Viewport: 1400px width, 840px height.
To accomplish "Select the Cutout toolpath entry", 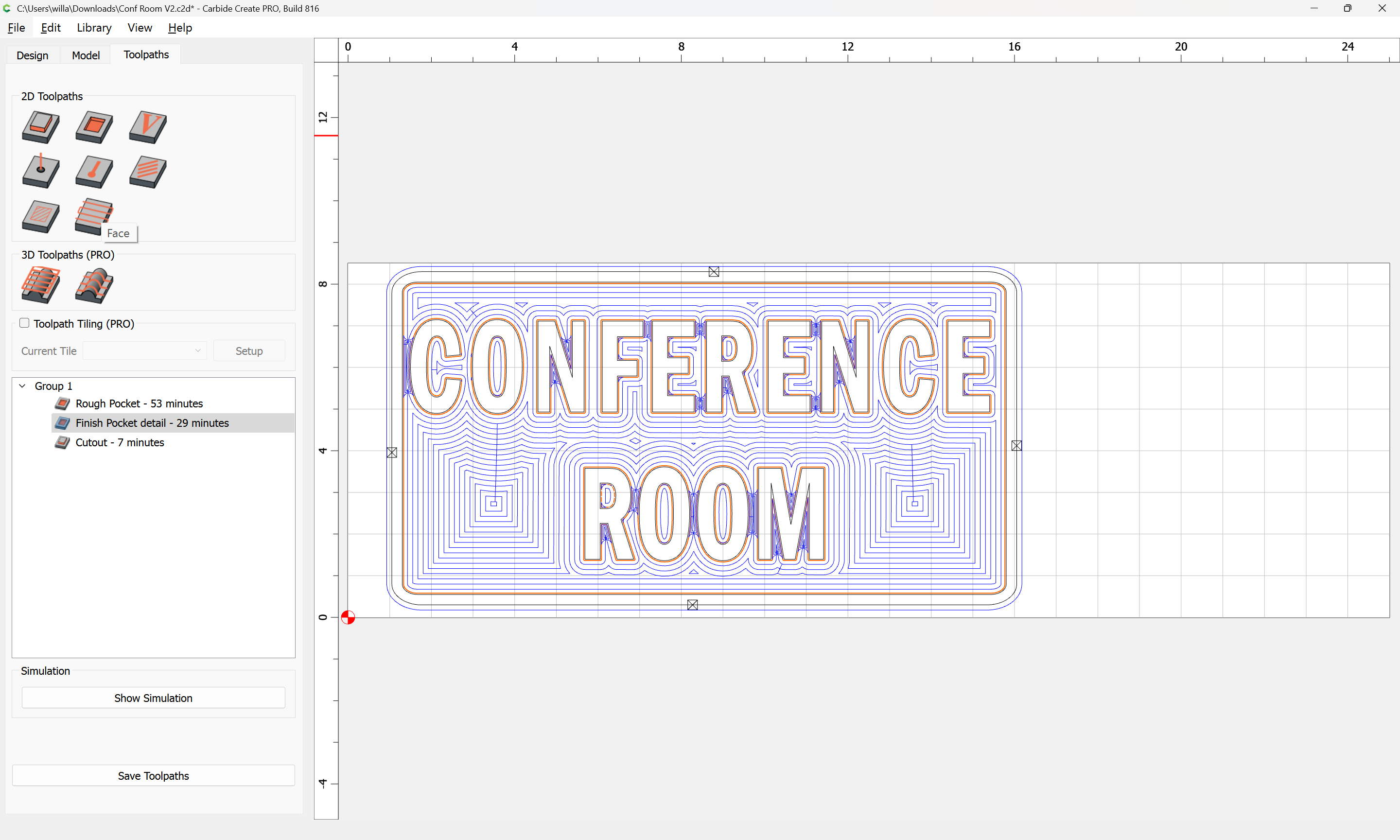I will click(120, 443).
